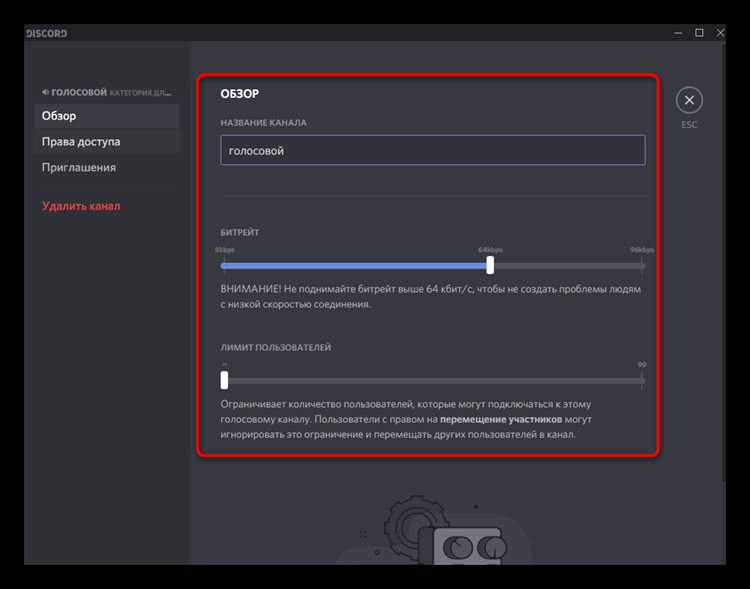Click the ВНИМАНИЕ bitrate warning text

430,296
